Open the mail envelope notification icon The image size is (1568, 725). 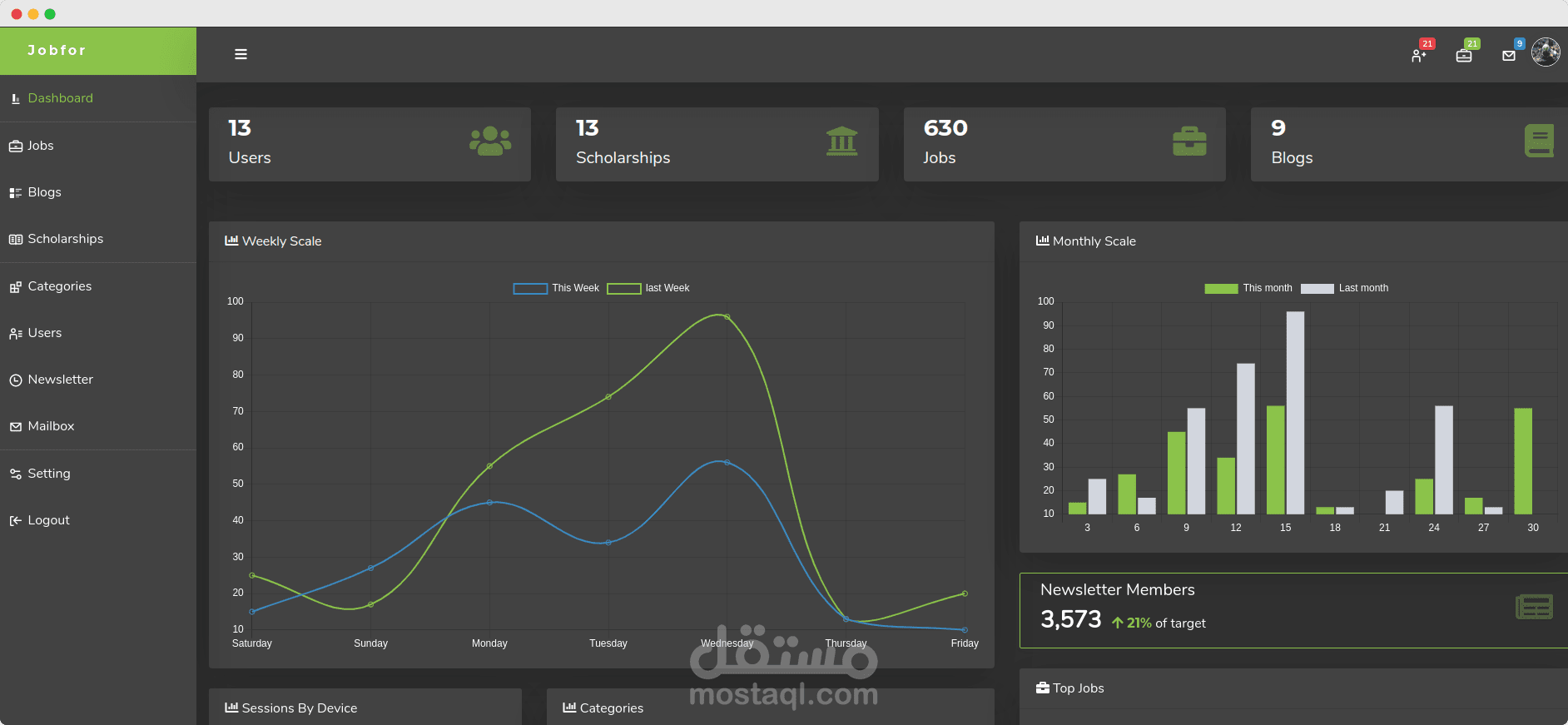point(1509,56)
